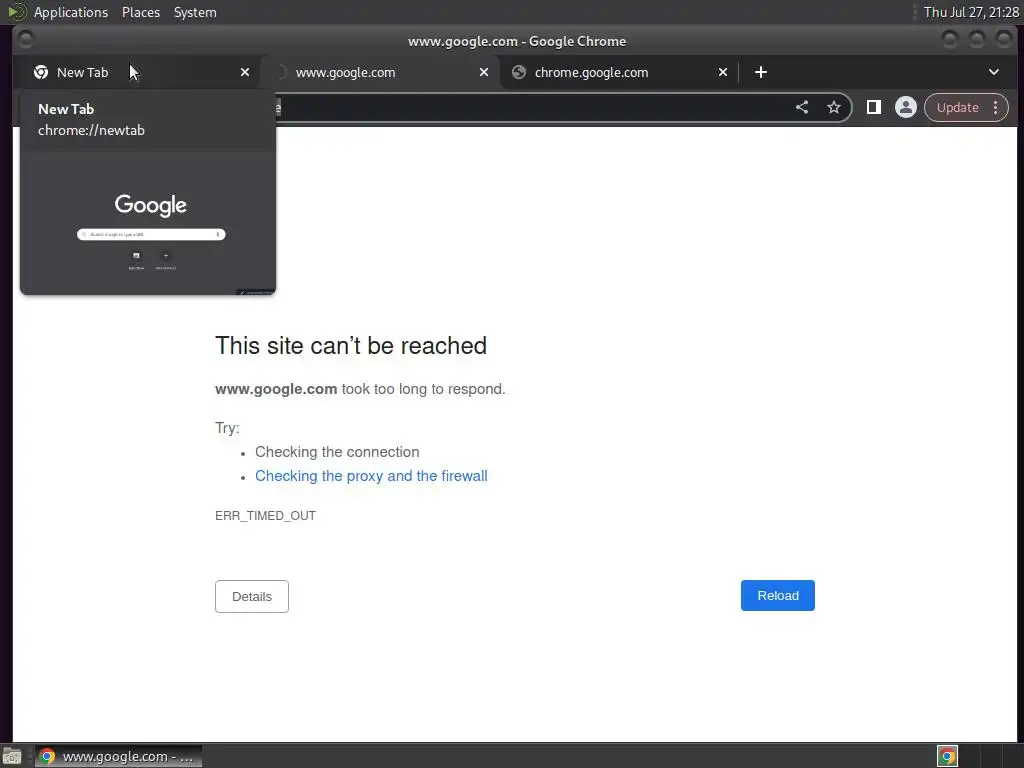Image resolution: width=1024 pixels, height=768 pixels.
Task: Click 'This site can't be reached' heading
Action: (351, 345)
